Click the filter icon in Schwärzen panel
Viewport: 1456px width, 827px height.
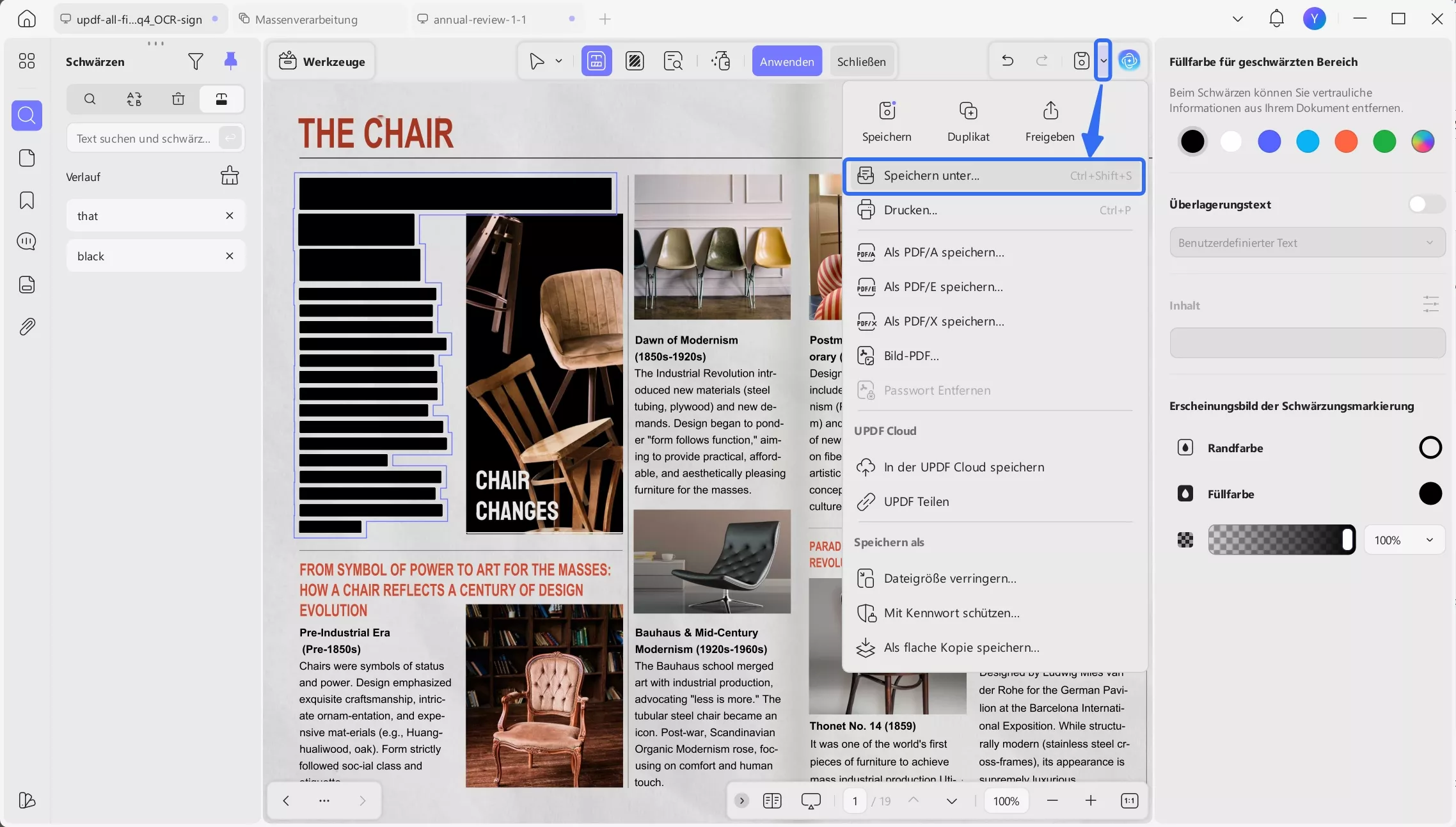196,61
